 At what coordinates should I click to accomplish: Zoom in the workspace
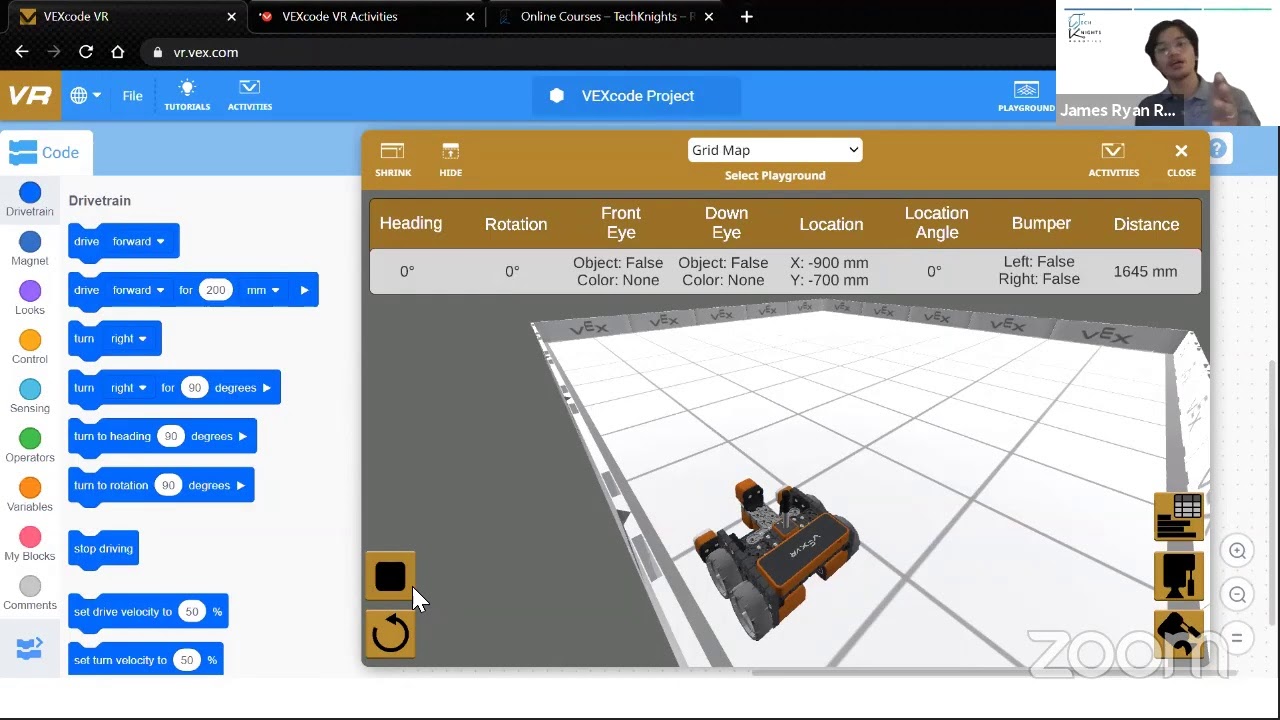[1237, 550]
